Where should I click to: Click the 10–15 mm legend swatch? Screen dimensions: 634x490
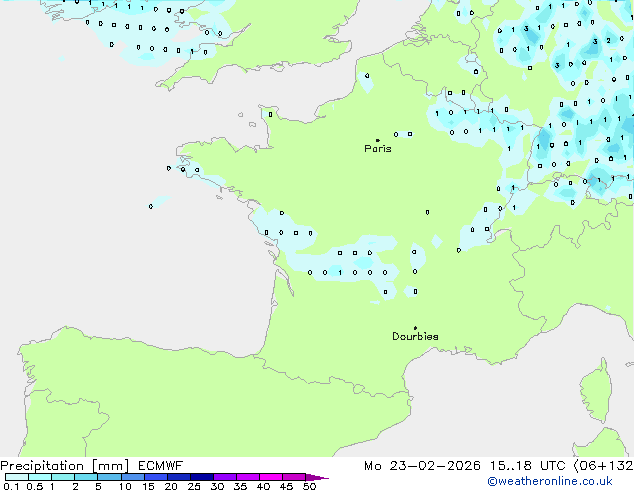(133, 477)
